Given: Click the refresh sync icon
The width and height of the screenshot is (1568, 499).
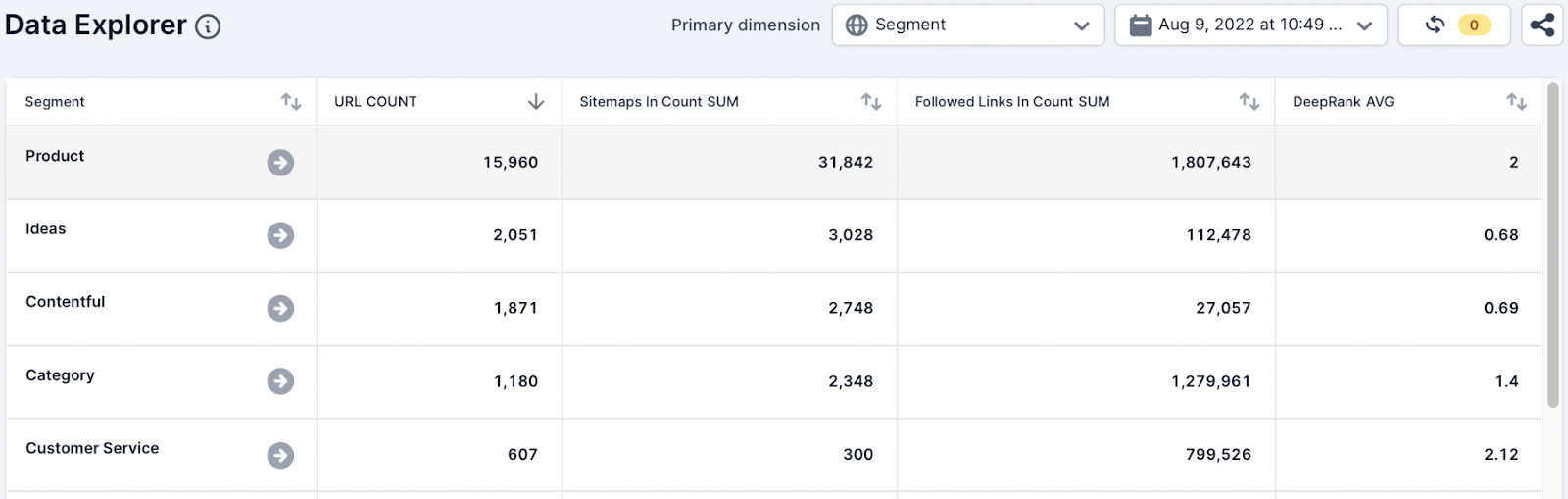Looking at the screenshot, I should click(x=1434, y=25).
